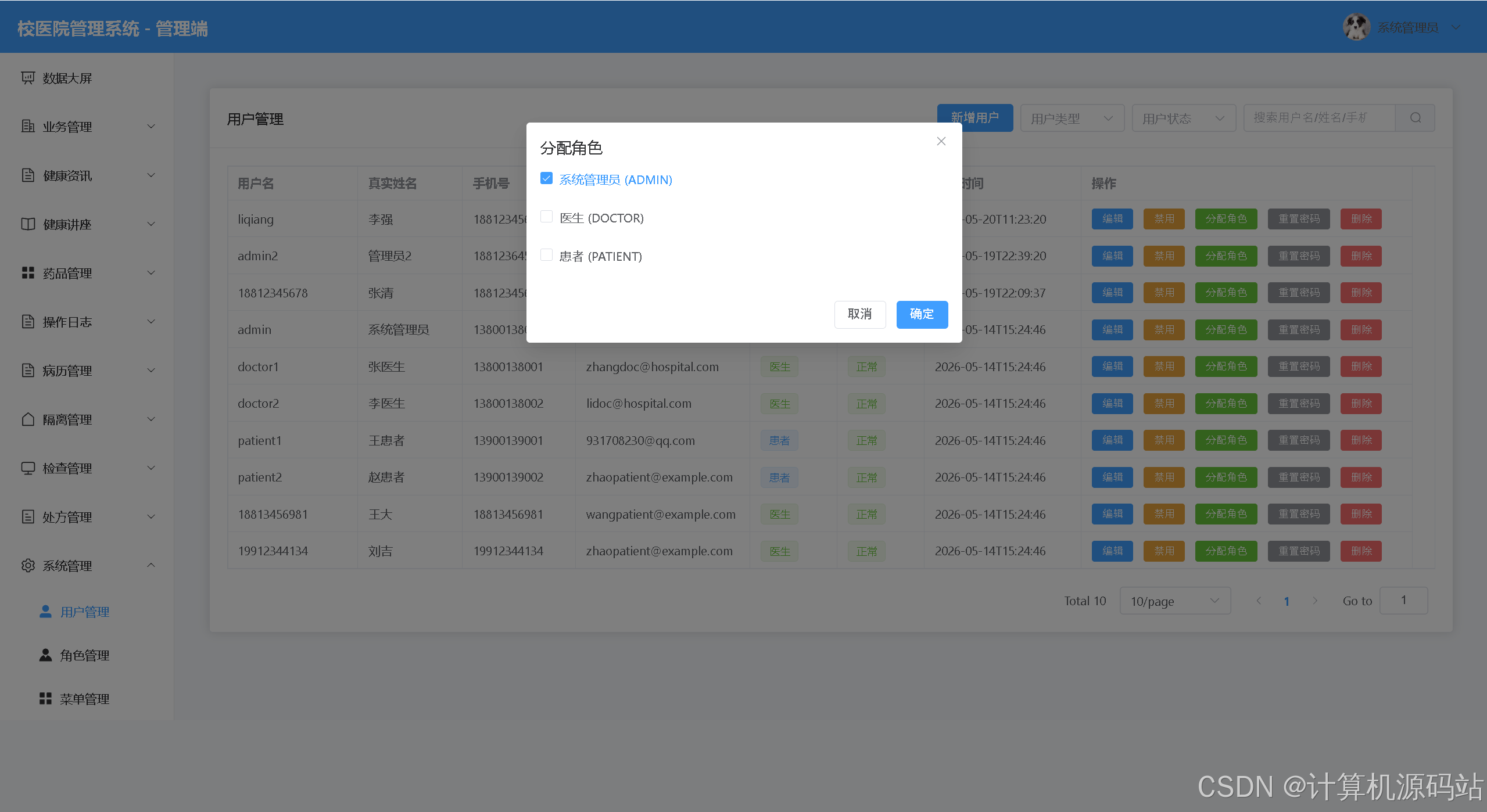Select 用户管理 submenu text
This screenshot has height=812, width=1487.
pos(85,612)
